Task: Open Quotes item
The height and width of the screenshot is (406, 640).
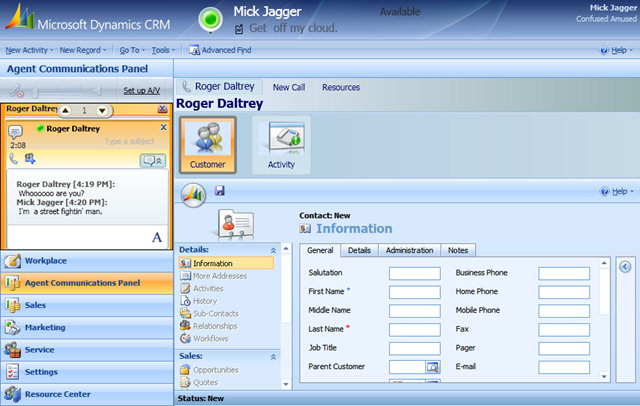Action: 199,382
